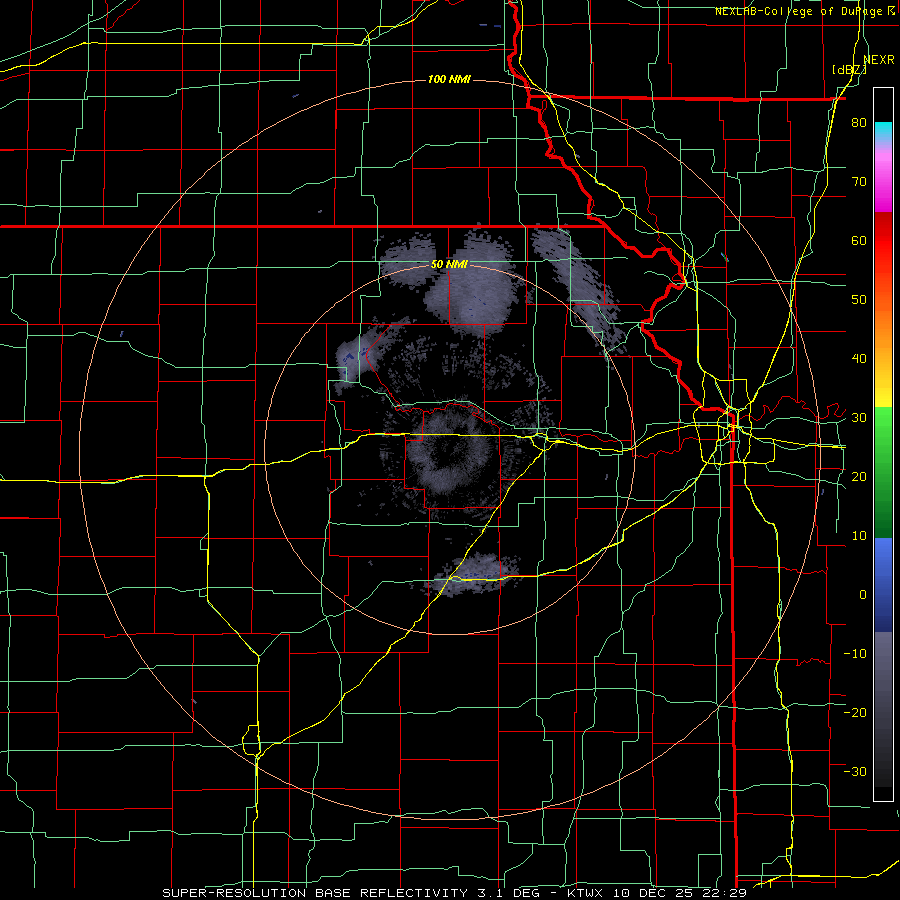Click the [dBZ] unit label
This screenshot has width=900, height=900.
849,70
